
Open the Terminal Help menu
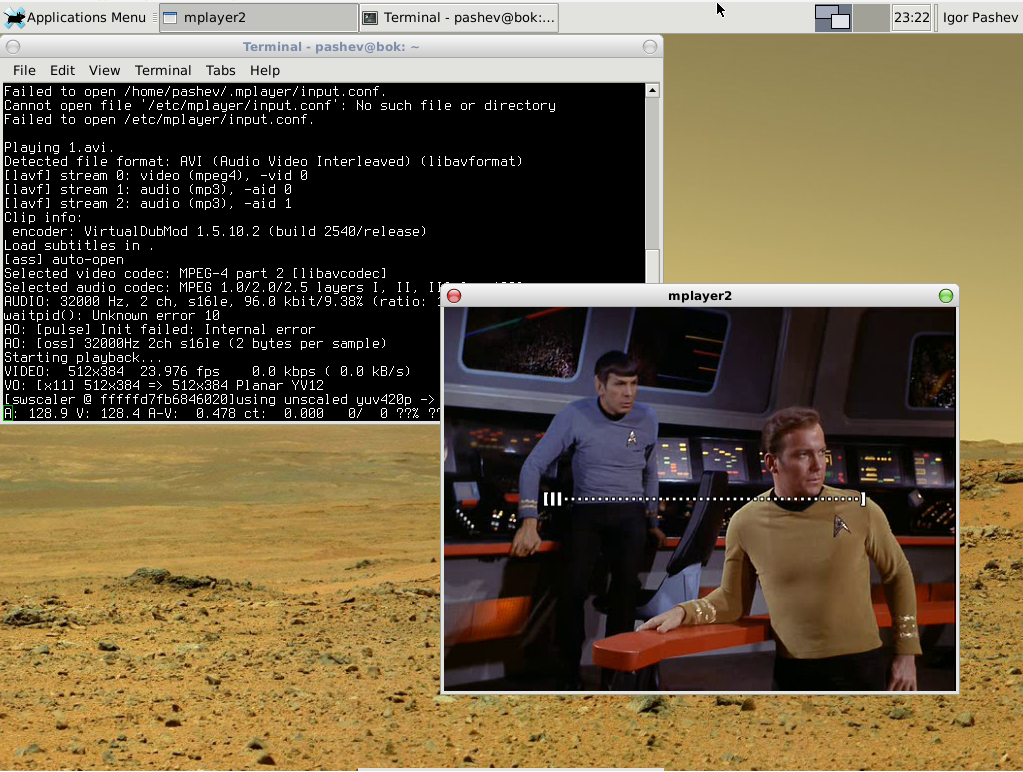pyautogui.click(x=265, y=70)
